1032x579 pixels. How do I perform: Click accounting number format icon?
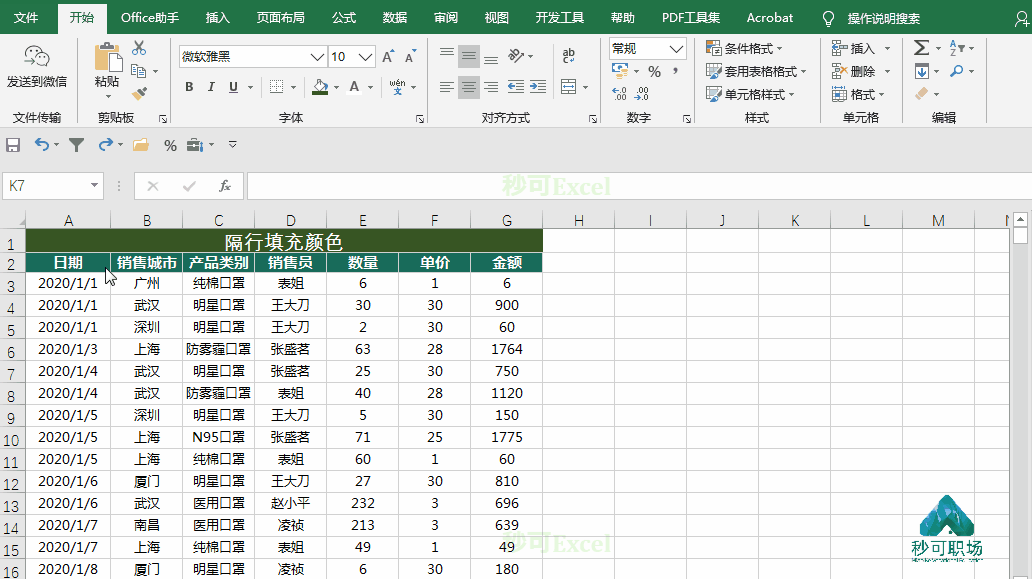tap(620, 70)
